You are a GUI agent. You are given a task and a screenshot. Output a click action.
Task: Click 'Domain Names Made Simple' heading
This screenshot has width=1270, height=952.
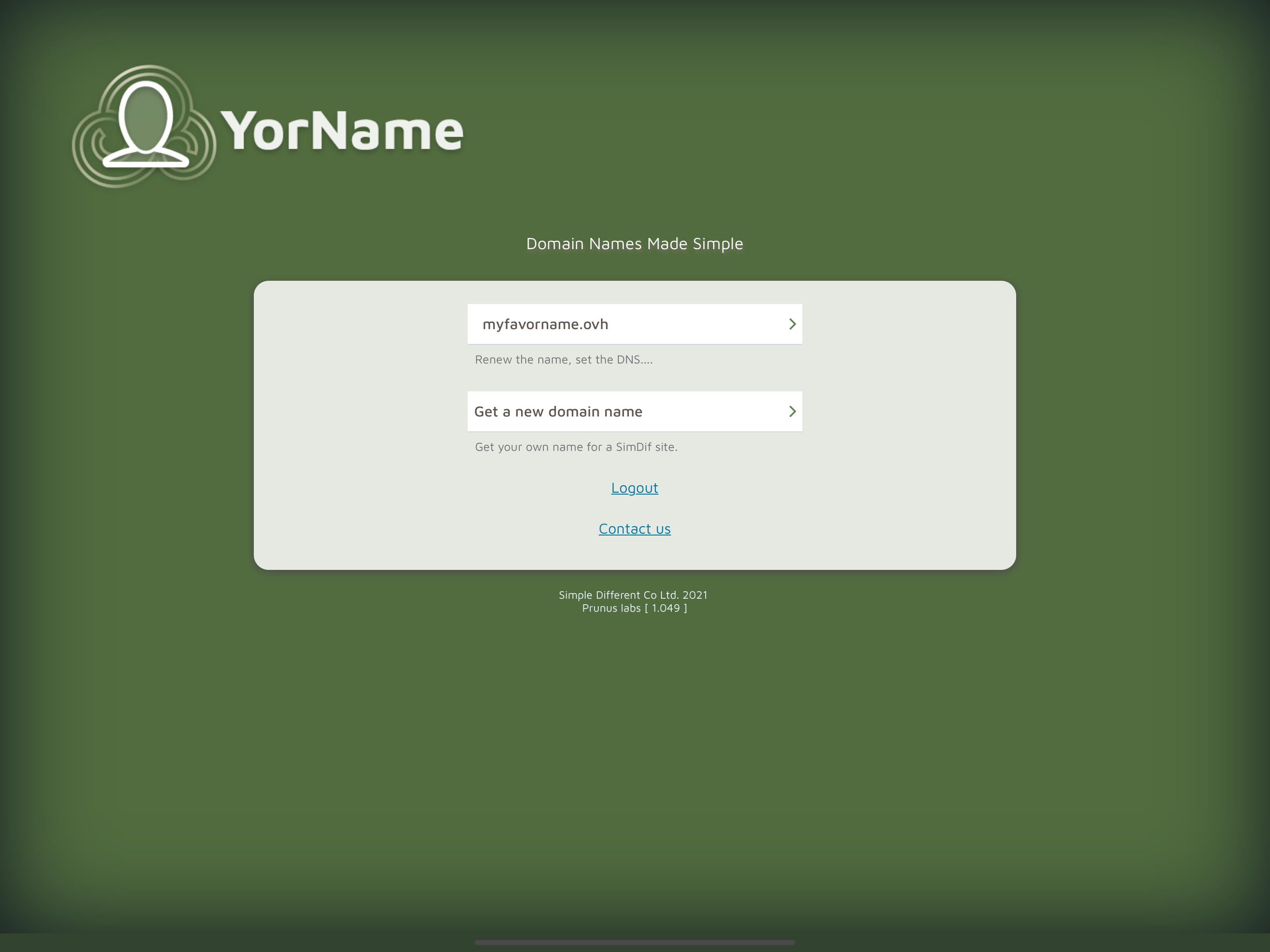[x=635, y=244]
